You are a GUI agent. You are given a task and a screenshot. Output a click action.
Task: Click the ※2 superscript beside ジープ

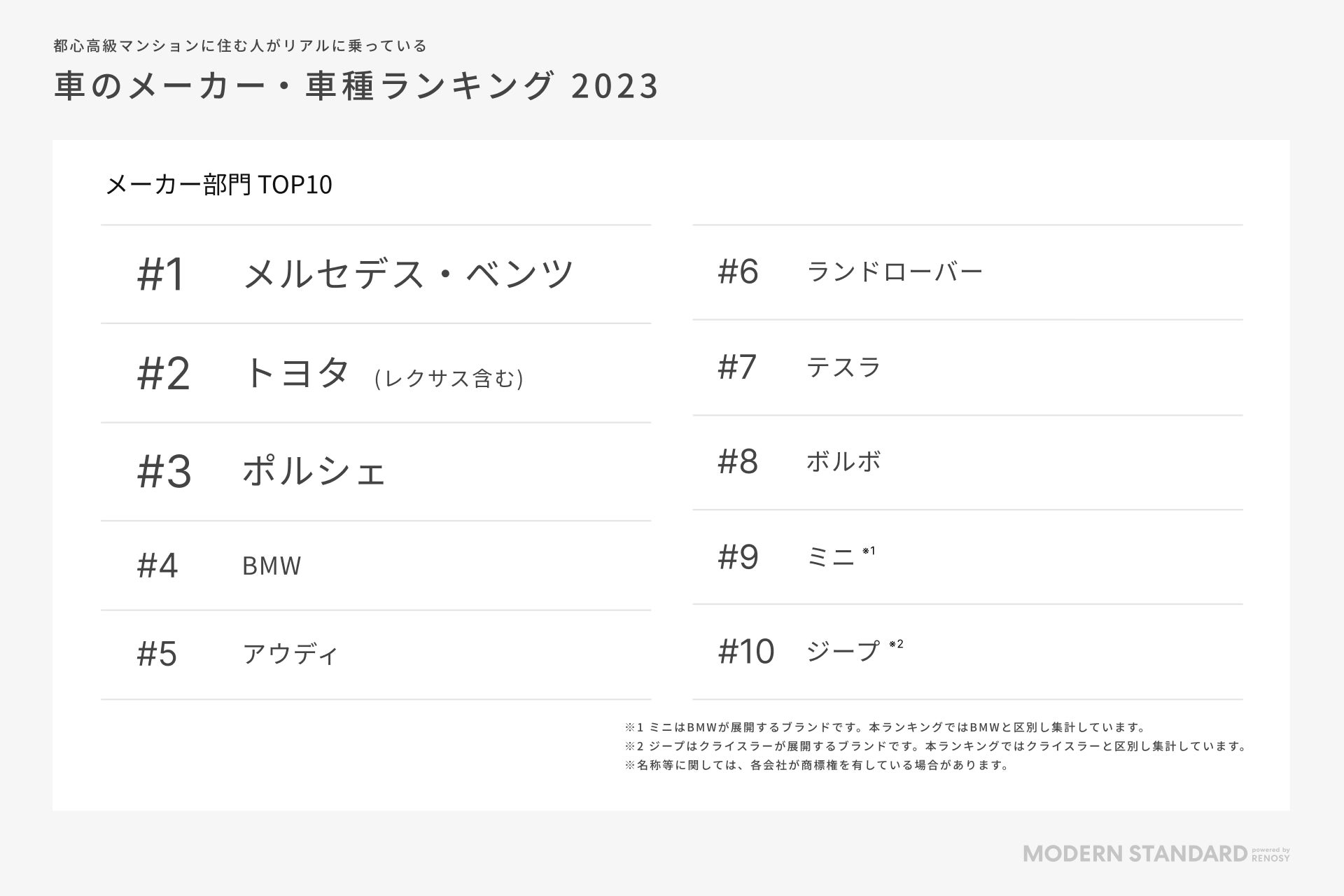pos(896,644)
